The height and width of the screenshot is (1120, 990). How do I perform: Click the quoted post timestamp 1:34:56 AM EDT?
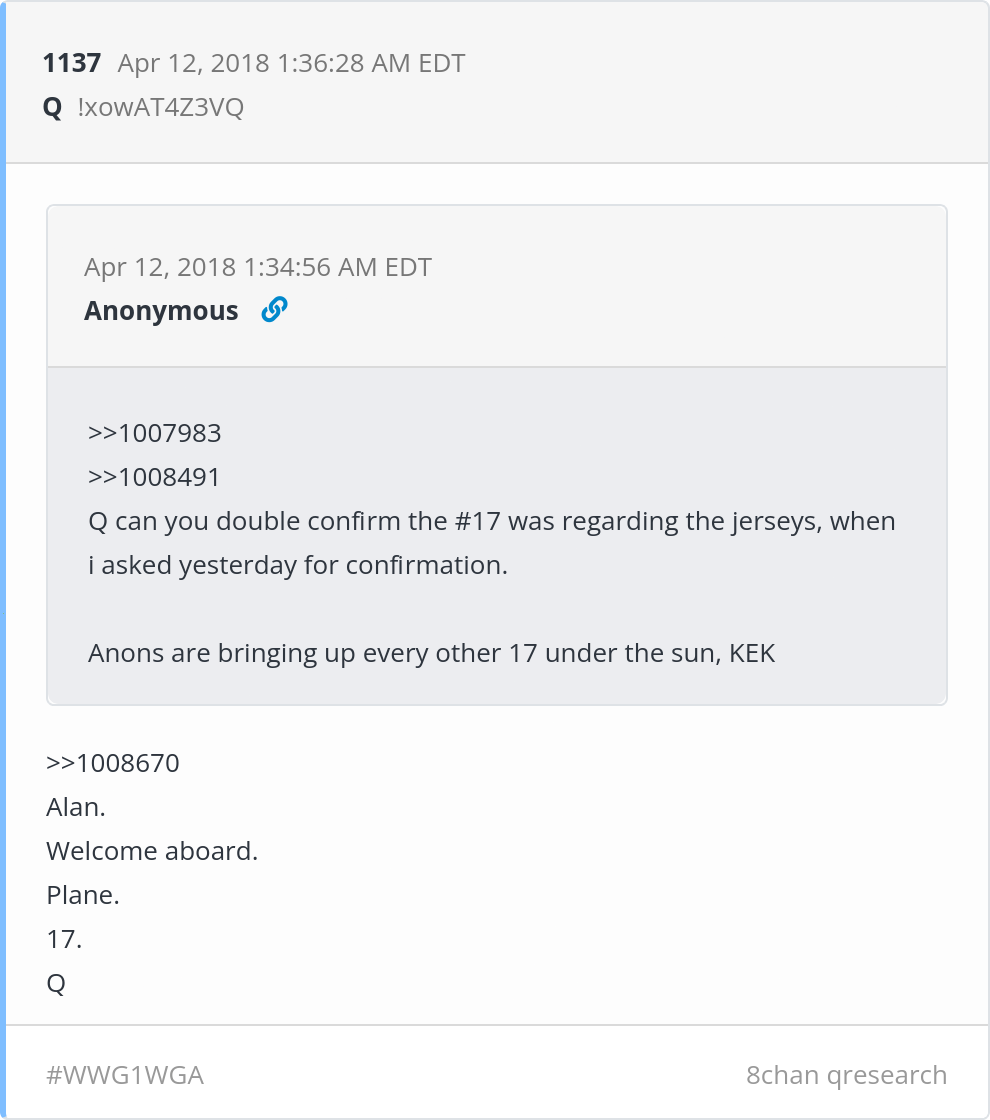pyautogui.click(x=258, y=267)
